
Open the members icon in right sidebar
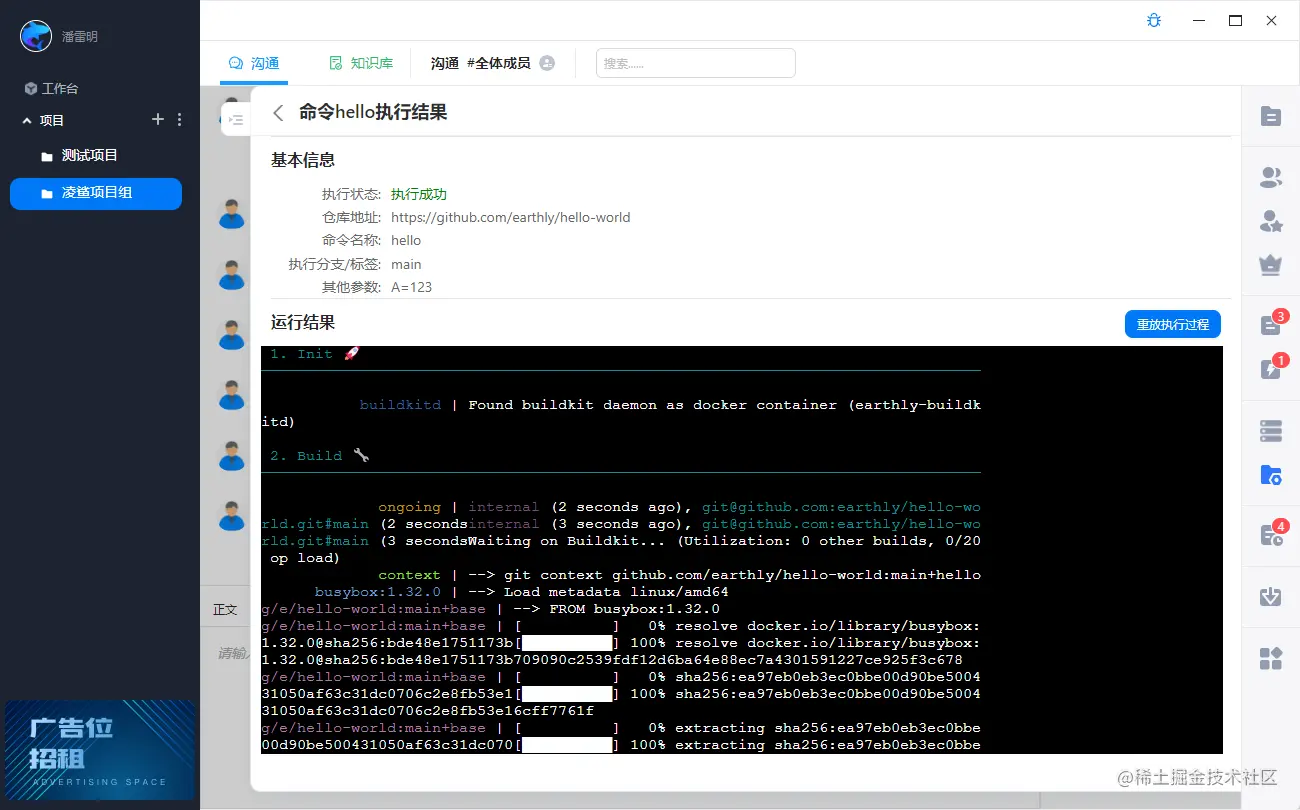point(1271,178)
